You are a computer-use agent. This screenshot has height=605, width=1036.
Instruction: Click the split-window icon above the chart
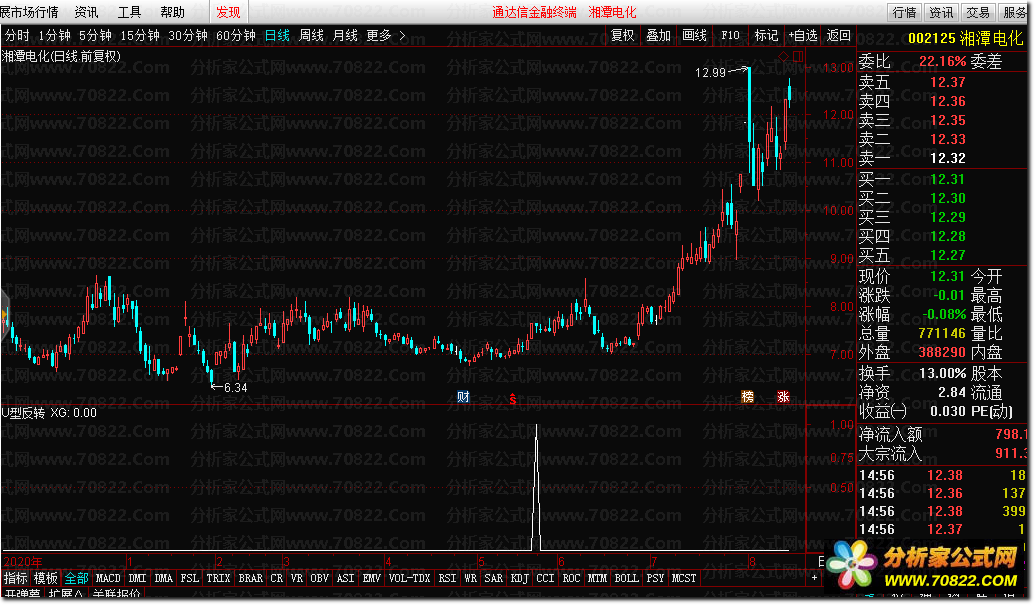(x=798, y=57)
